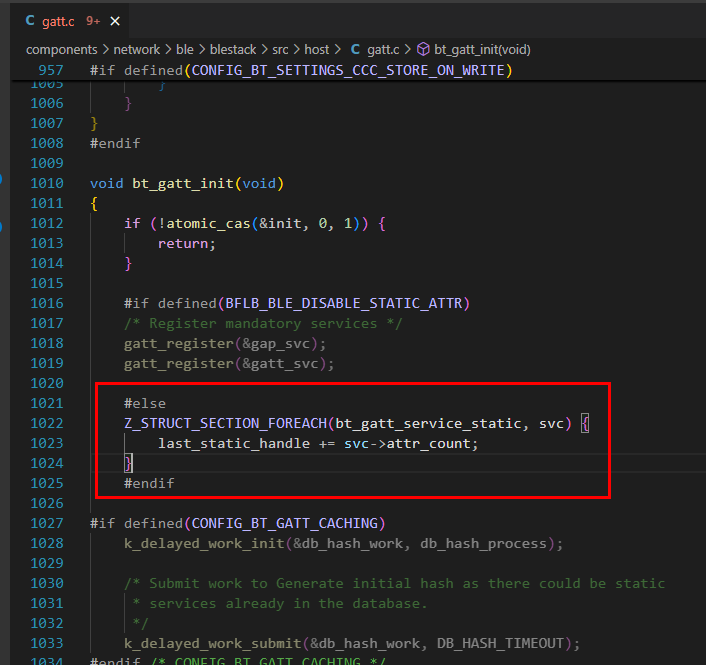
Task: Open 'ble' breadcrumb segment
Action: coord(185,50)
